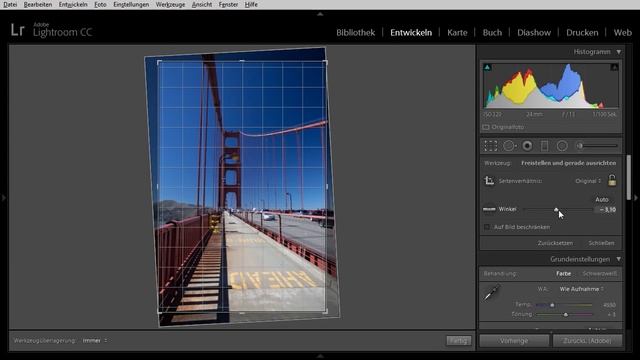Open the Hilfe menu

point(251,4)
